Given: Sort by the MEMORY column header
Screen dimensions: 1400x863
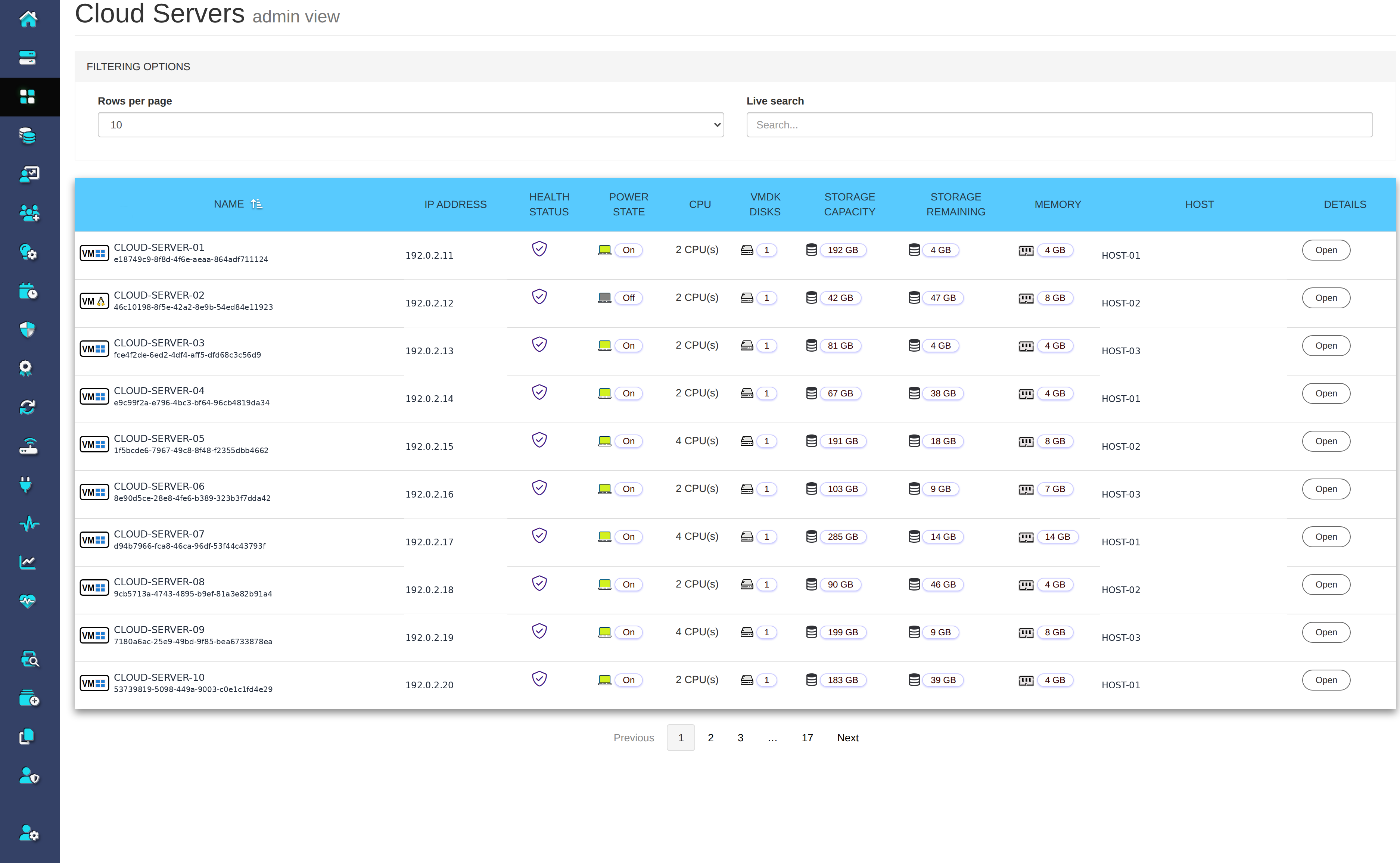Looking at the screenshot, I should tap(1058, 204).
